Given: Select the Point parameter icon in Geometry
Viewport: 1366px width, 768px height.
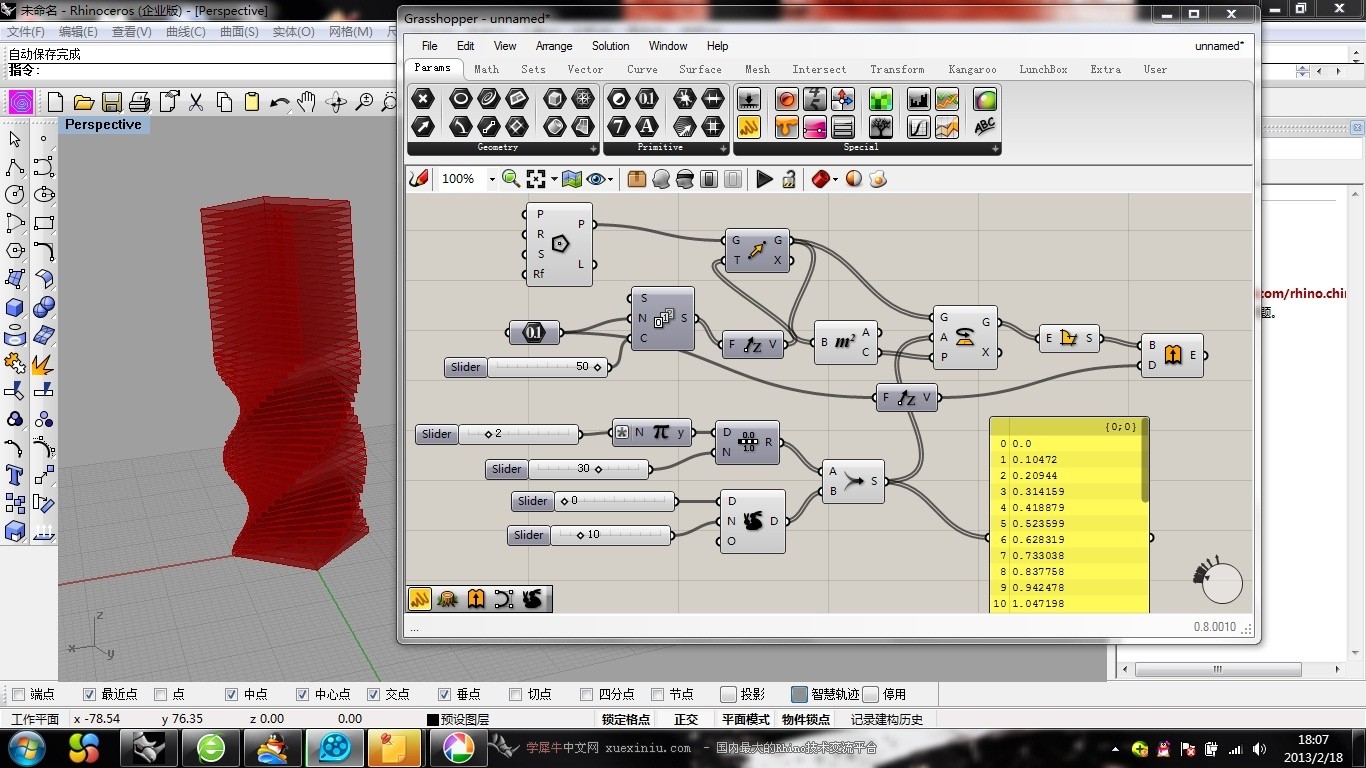Looking at the screenshot, I should pyautogui.click(x=423, y=99).
